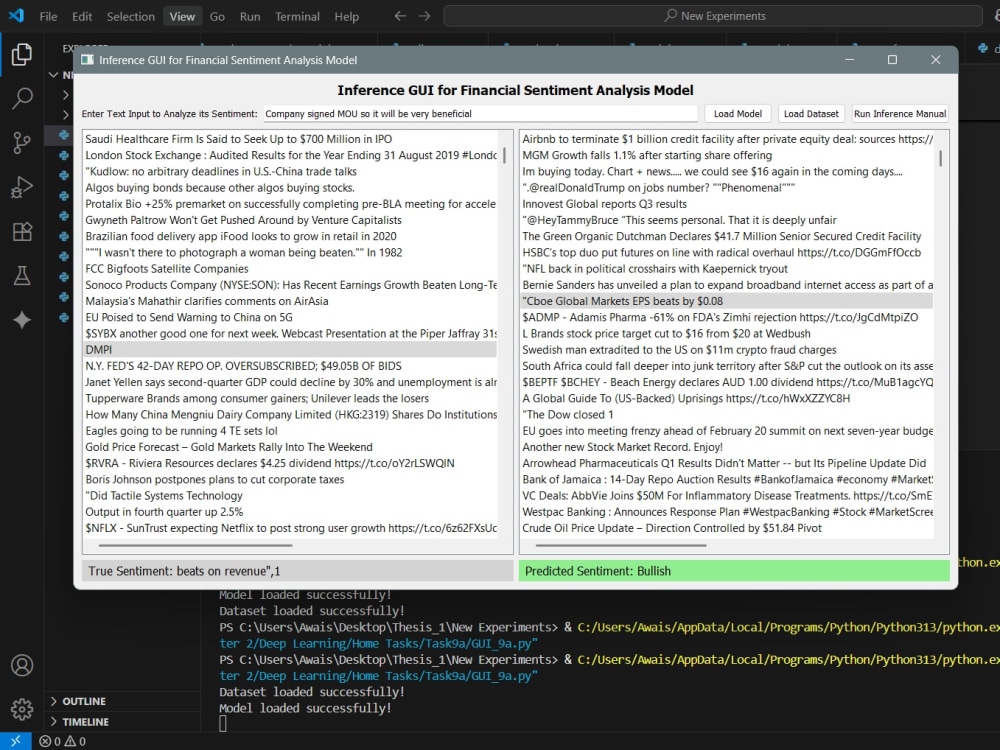
Task: Close the Inference GUI window
Action: coord(936,60)
